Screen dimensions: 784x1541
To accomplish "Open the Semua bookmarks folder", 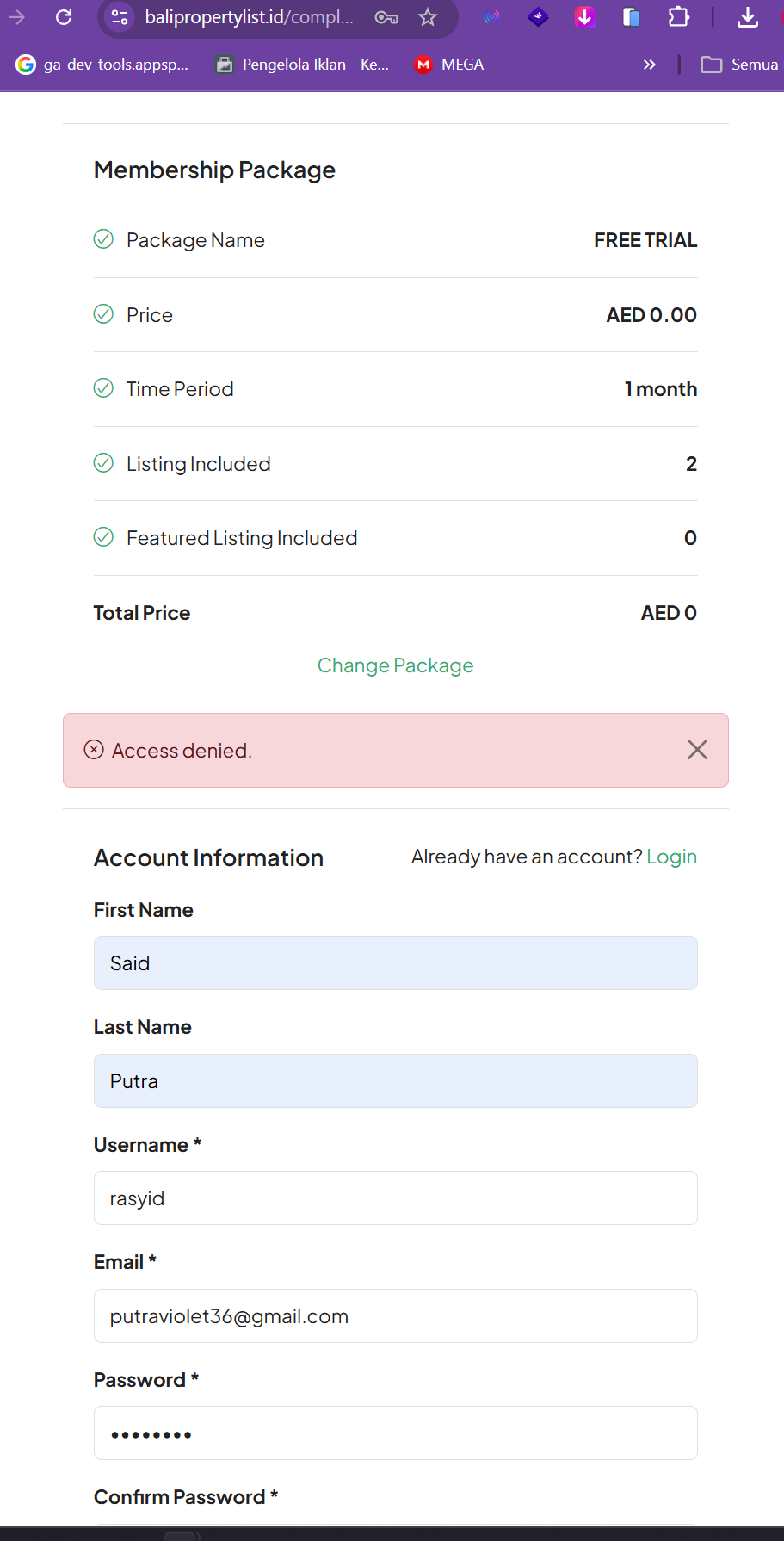I will pyautogui.click(x=739, y=65).
